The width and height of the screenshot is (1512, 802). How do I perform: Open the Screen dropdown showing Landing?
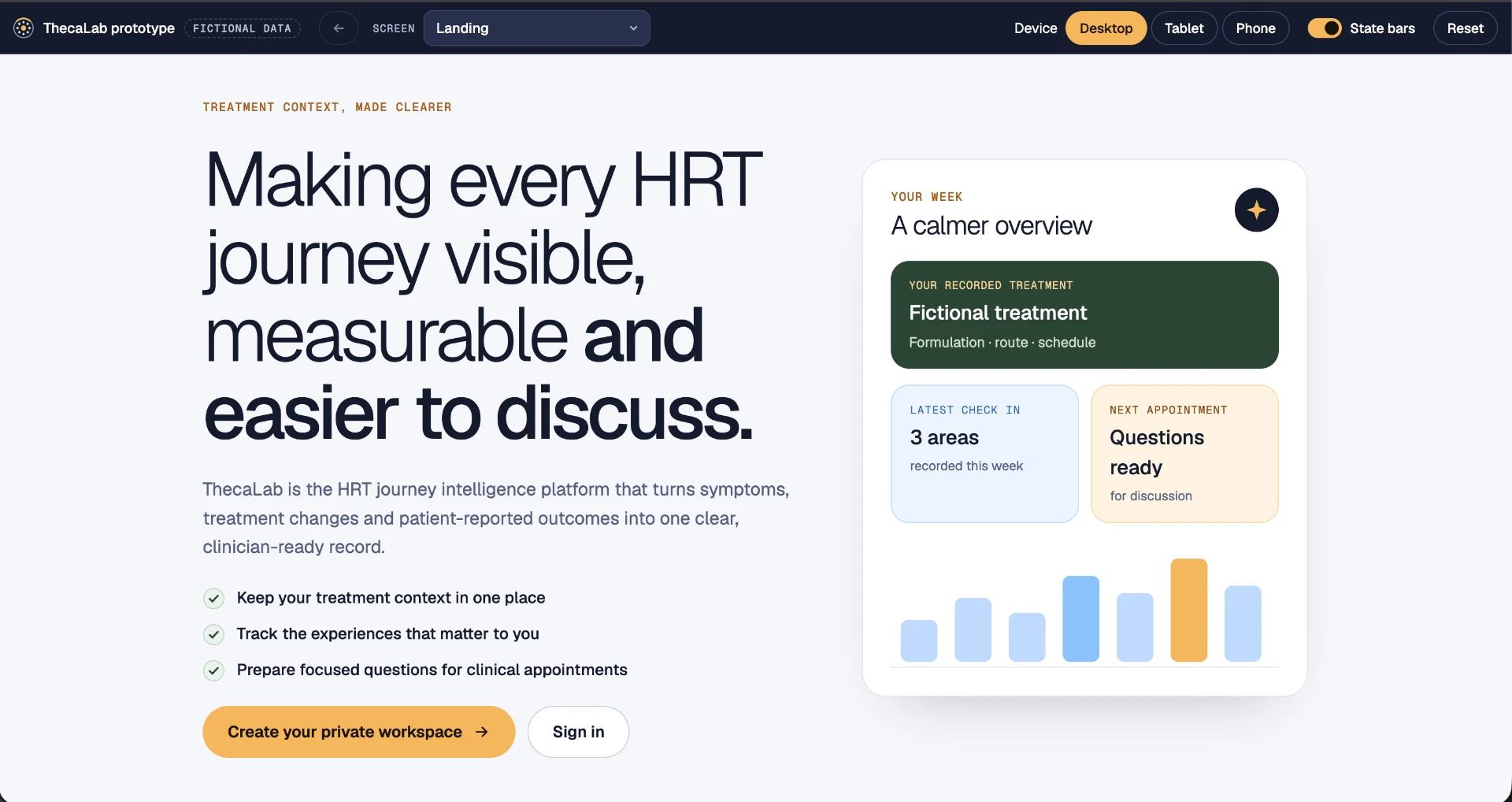(537, 28)
